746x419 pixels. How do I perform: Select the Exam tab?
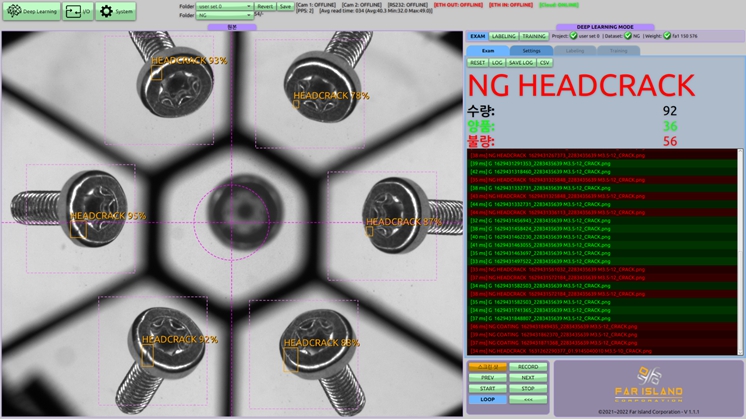pyautogui.click(x=488, y=50)
